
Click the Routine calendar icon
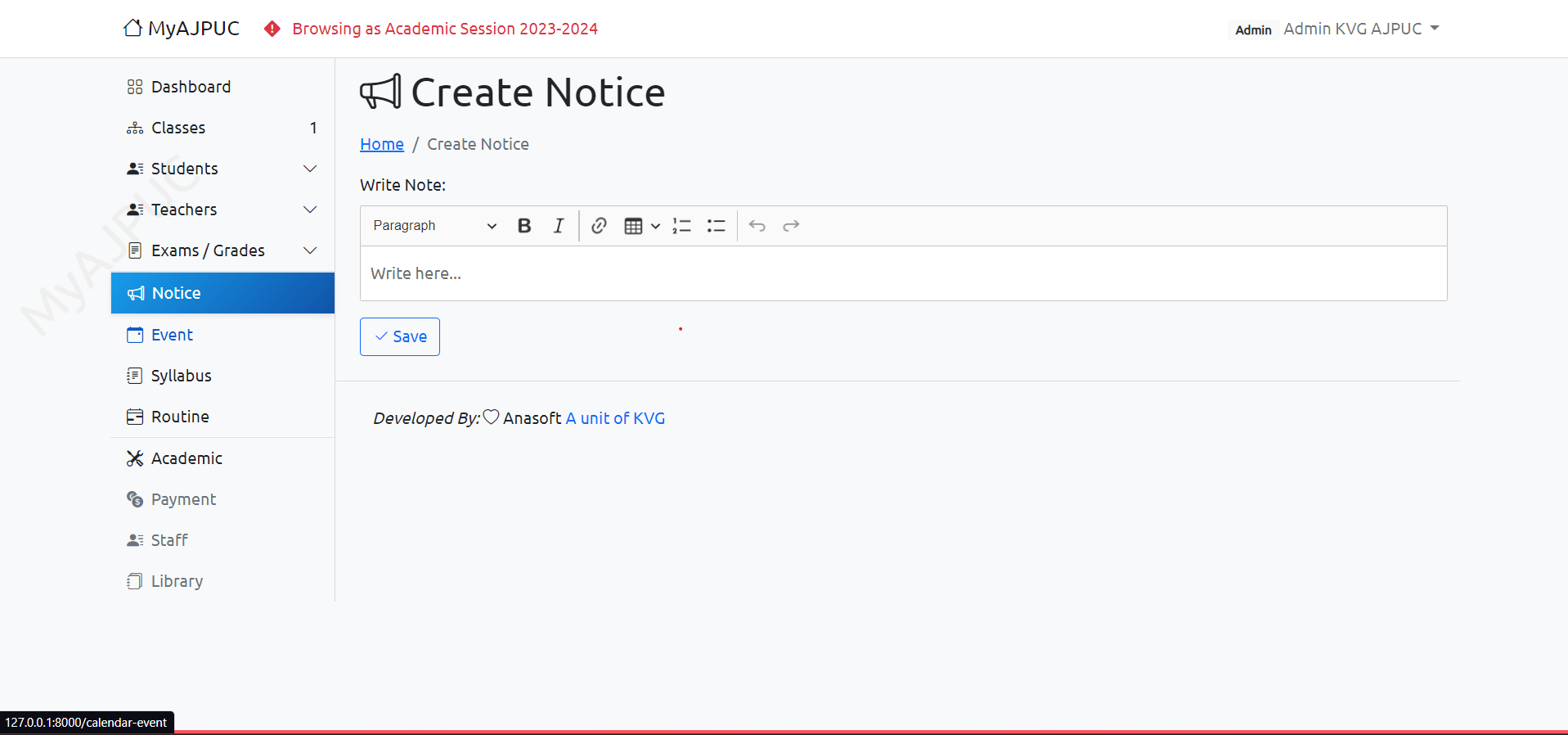point(135,417)
